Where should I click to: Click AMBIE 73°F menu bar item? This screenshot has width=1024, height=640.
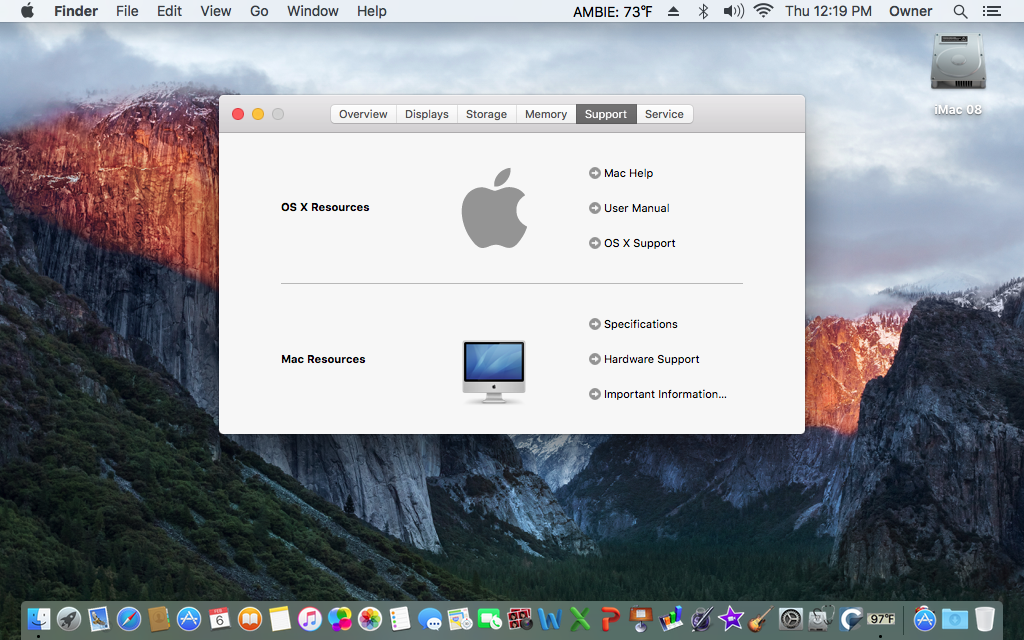coord(613,11)
